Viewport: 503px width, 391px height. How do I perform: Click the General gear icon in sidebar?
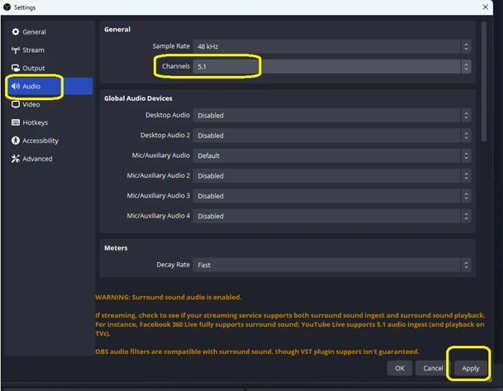pos(15,32)
